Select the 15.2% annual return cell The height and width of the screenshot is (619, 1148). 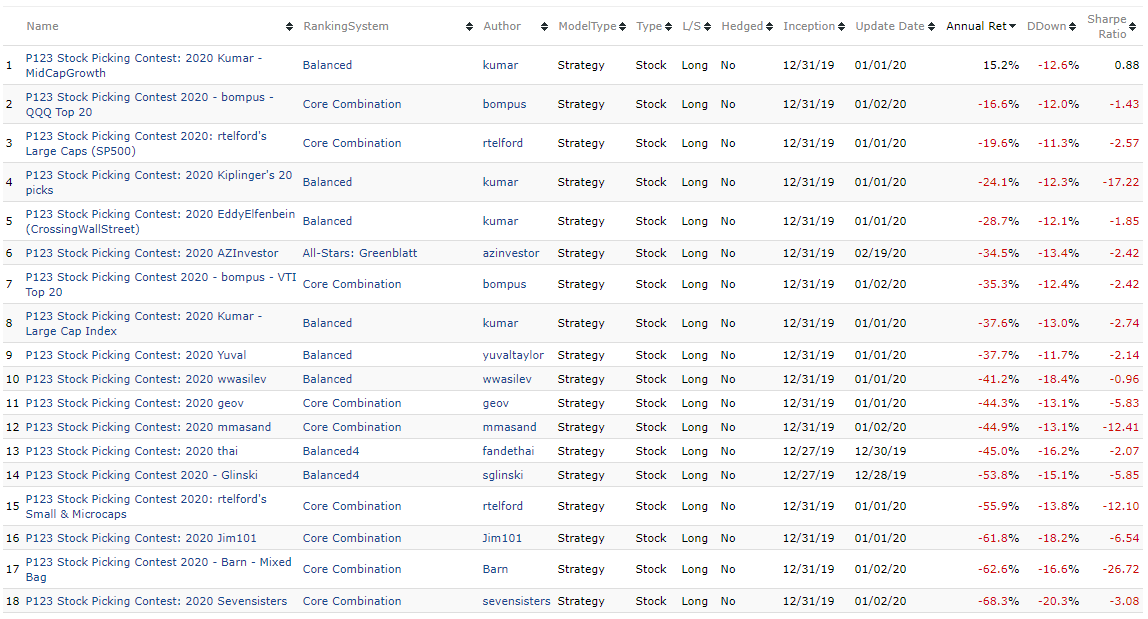click(1001, 65)
